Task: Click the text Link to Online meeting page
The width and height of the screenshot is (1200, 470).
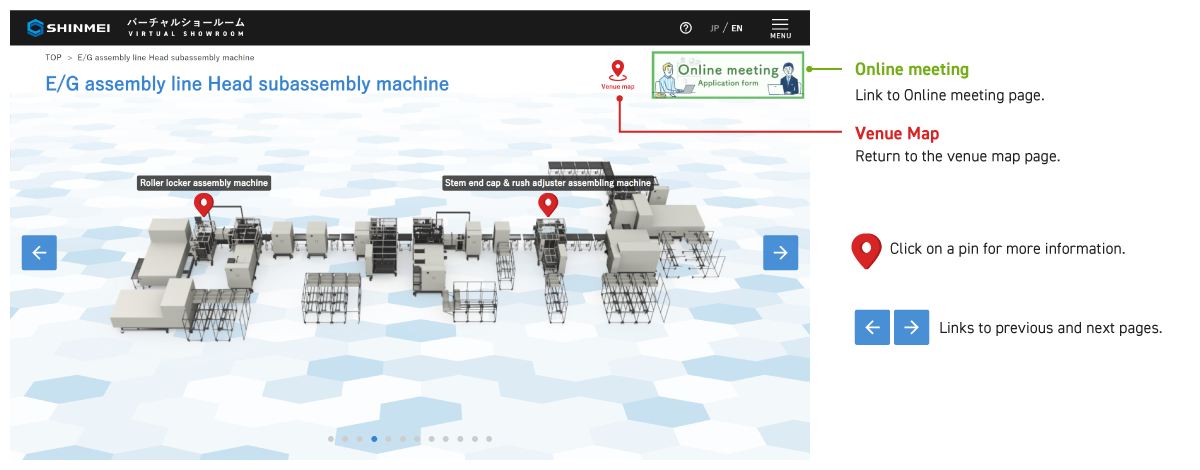Action: pos(950,96)
